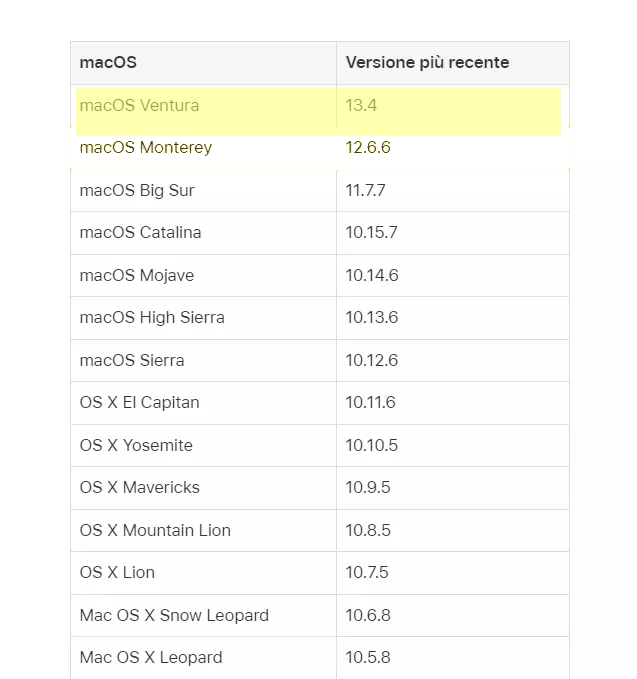Click the macOS column header

click(x=108, y=63)
